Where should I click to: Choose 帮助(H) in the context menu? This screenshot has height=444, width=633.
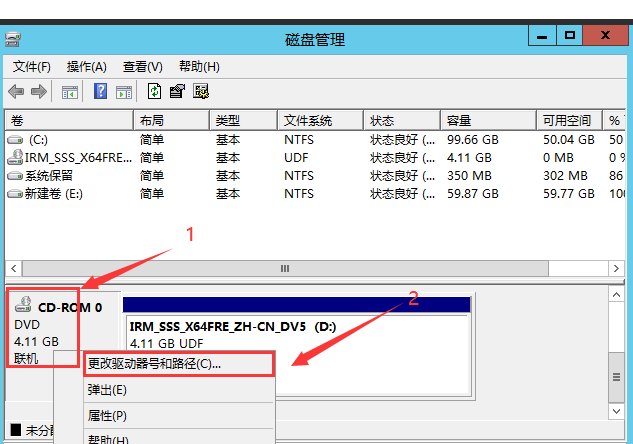point(179,438)
